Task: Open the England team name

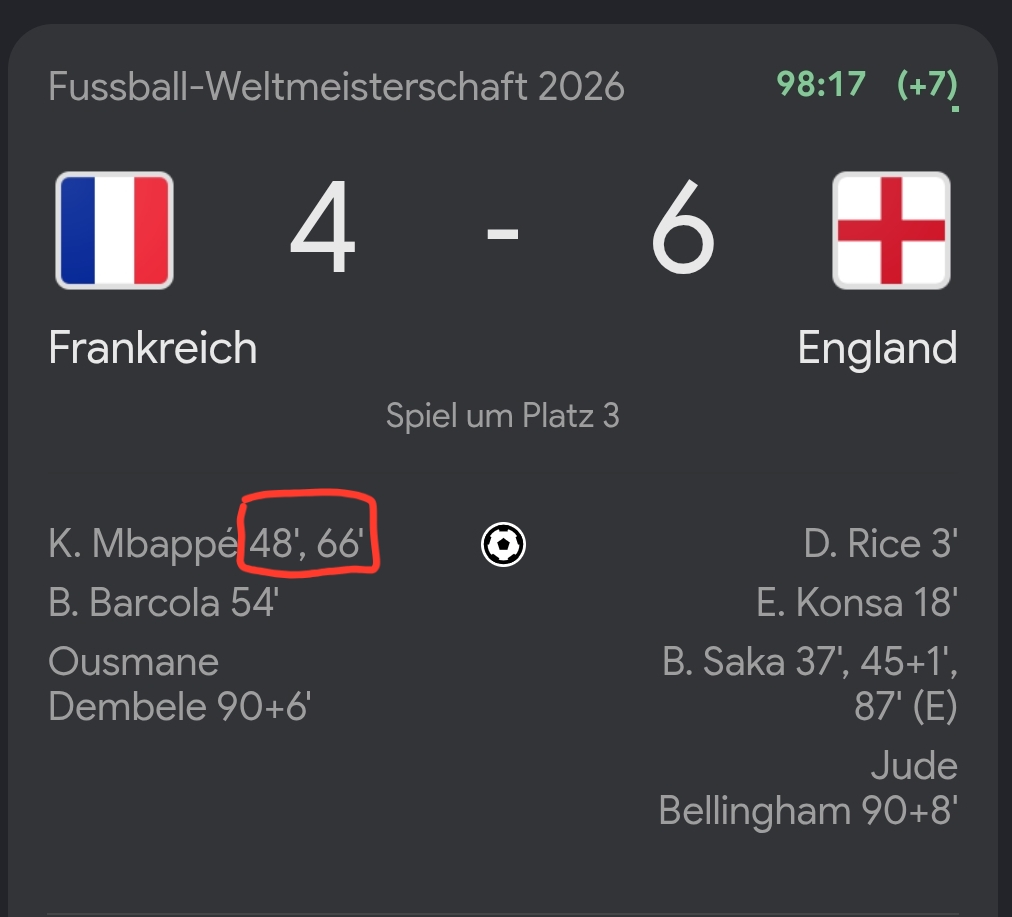Action: 877,349
